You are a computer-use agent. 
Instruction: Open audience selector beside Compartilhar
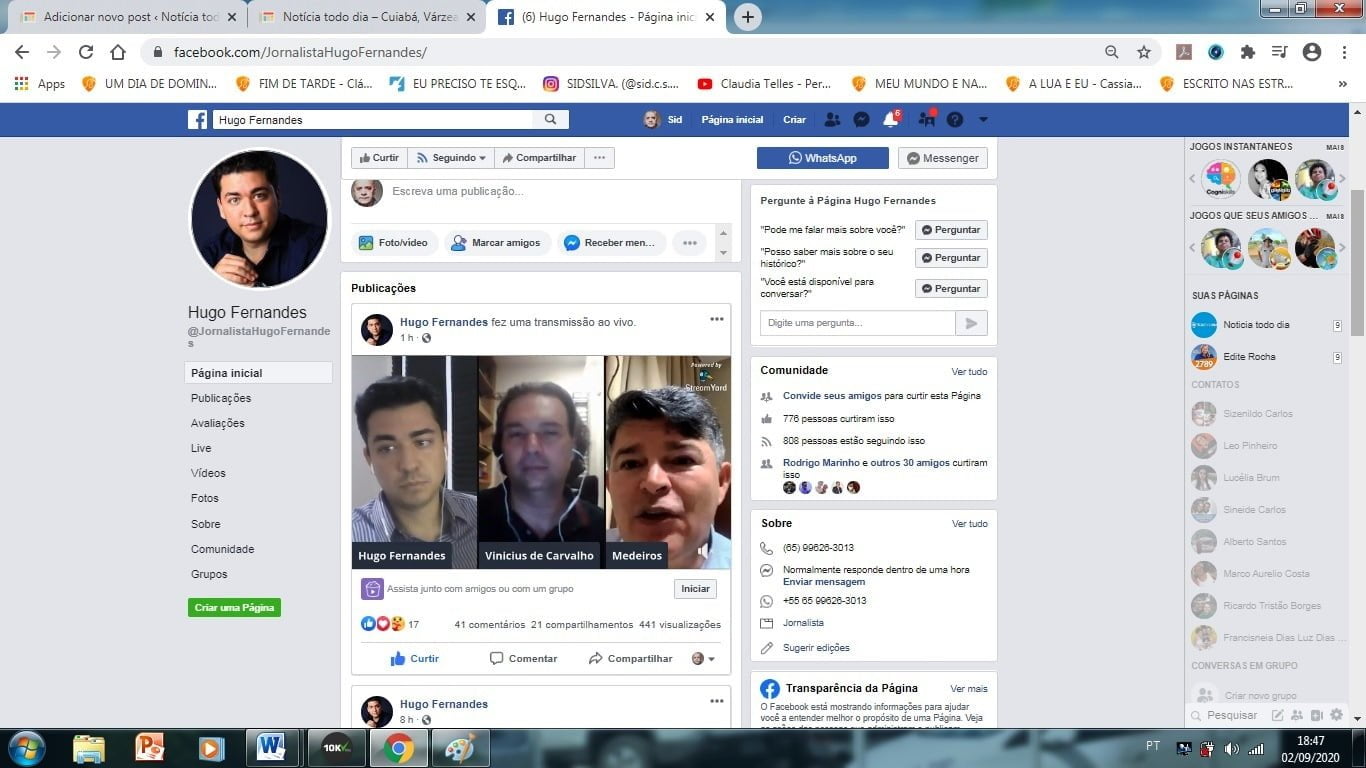point(704,659)
